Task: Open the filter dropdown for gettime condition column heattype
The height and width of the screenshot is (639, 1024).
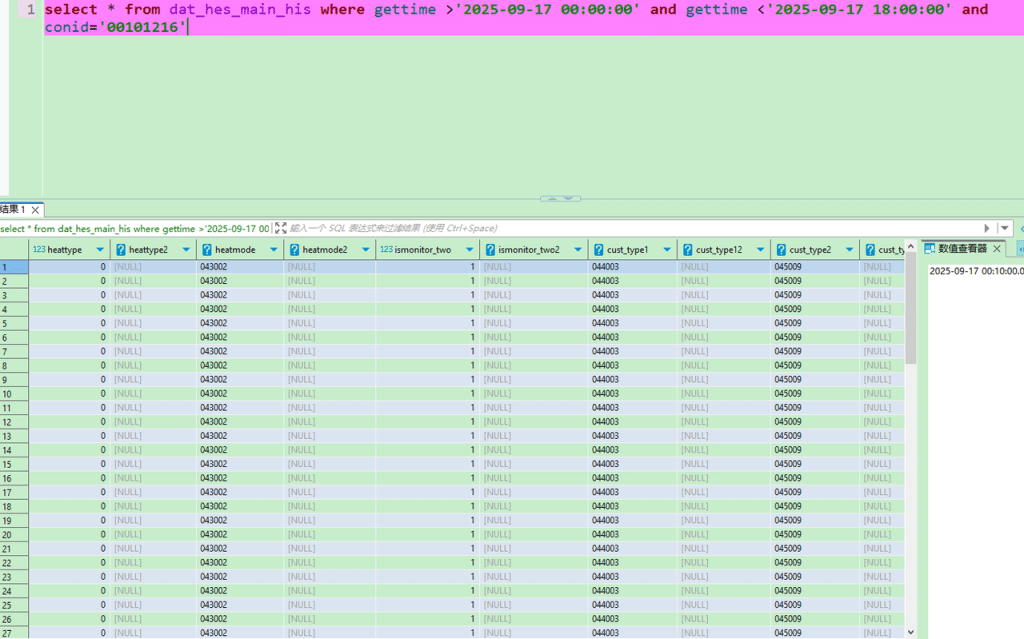Action: pyautogui.click(x=99, y=249)
